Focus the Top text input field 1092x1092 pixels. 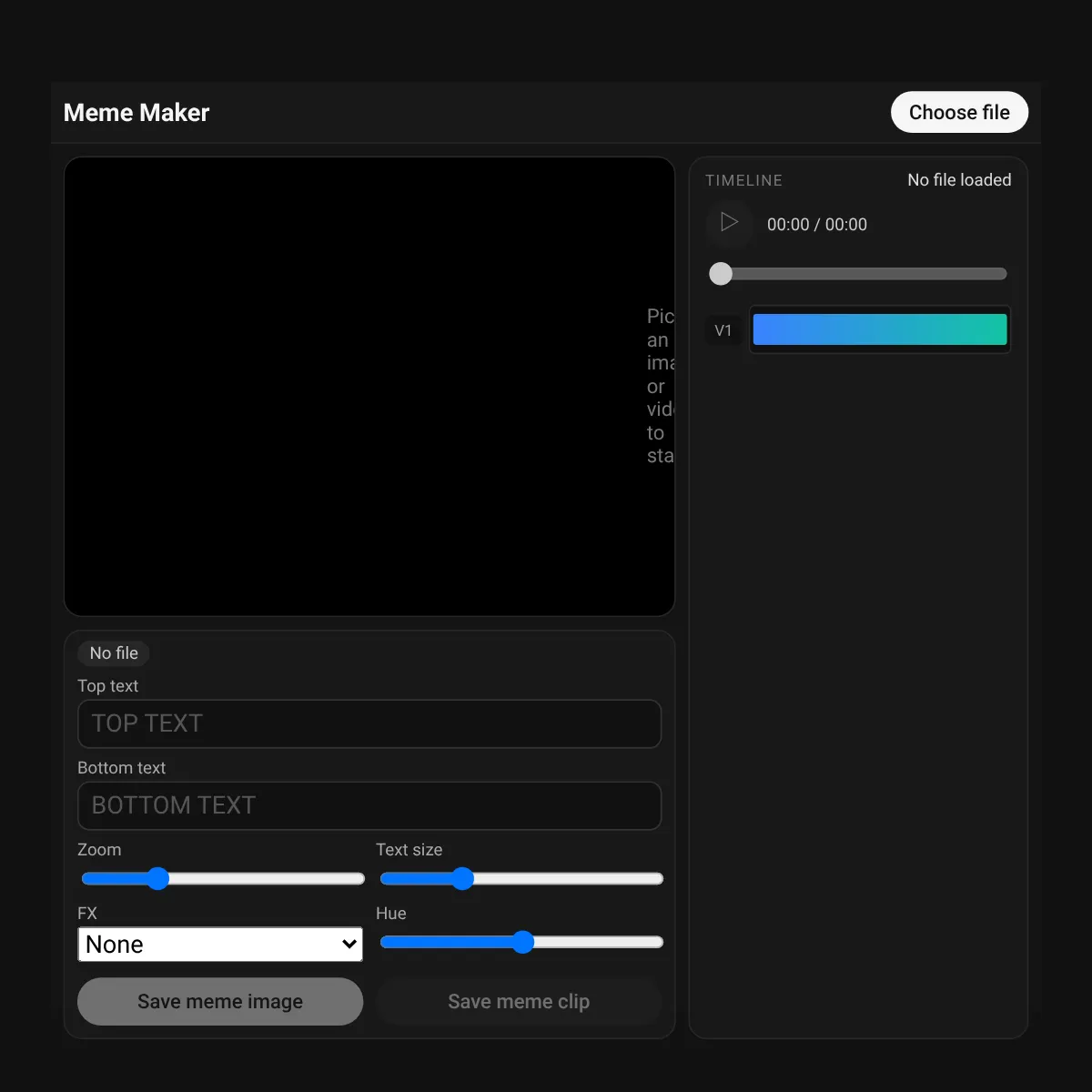(369, 723)
